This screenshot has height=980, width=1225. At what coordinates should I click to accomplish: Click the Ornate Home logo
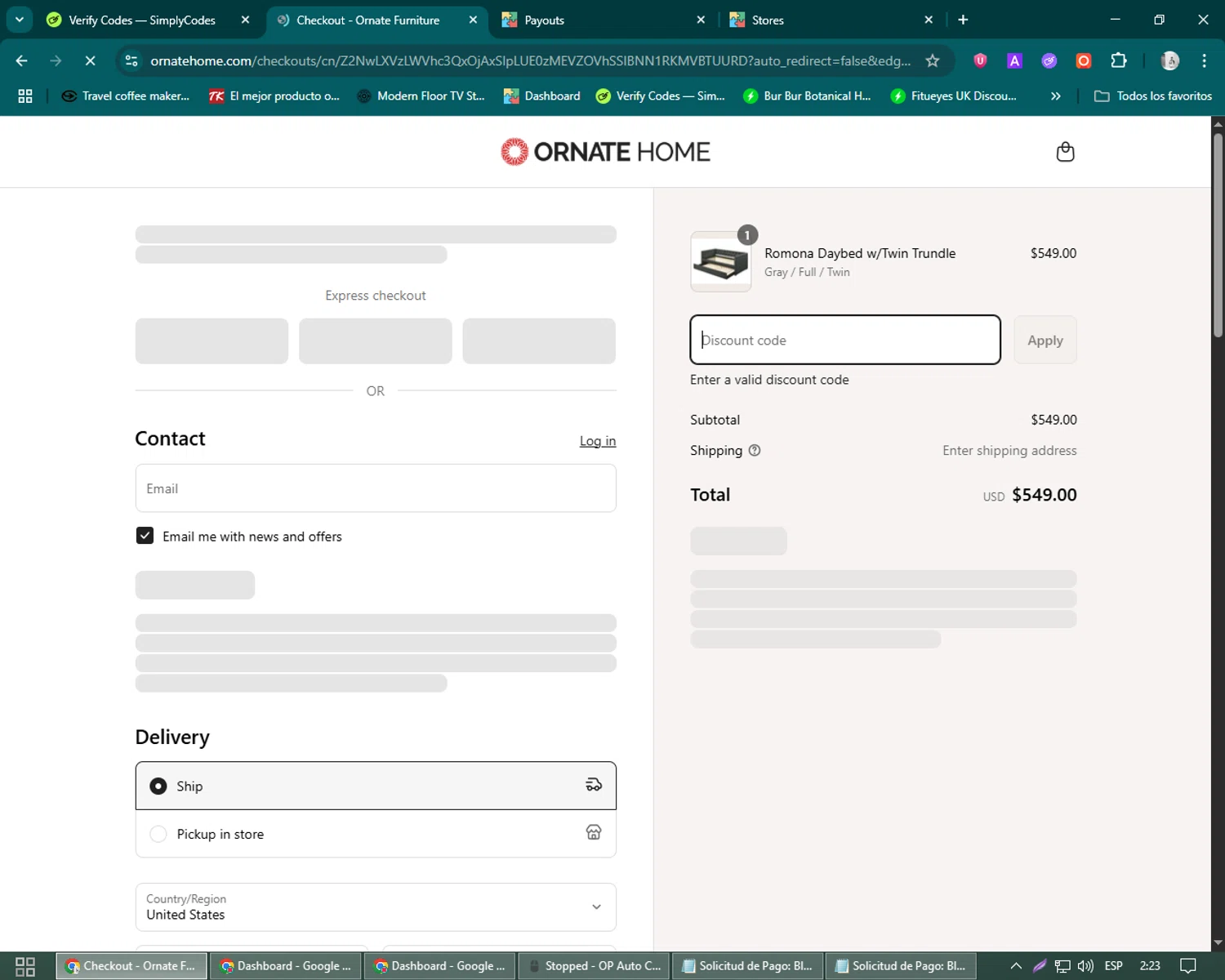(605, 152)
